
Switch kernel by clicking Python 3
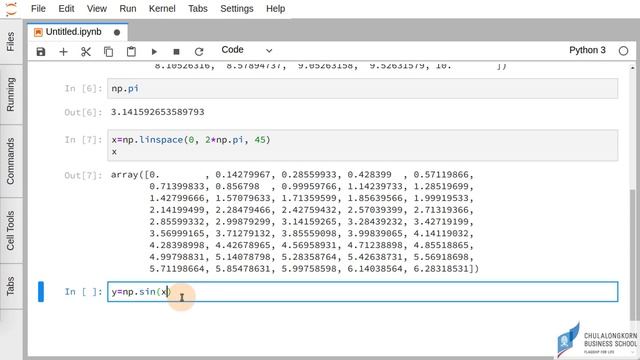587,50
